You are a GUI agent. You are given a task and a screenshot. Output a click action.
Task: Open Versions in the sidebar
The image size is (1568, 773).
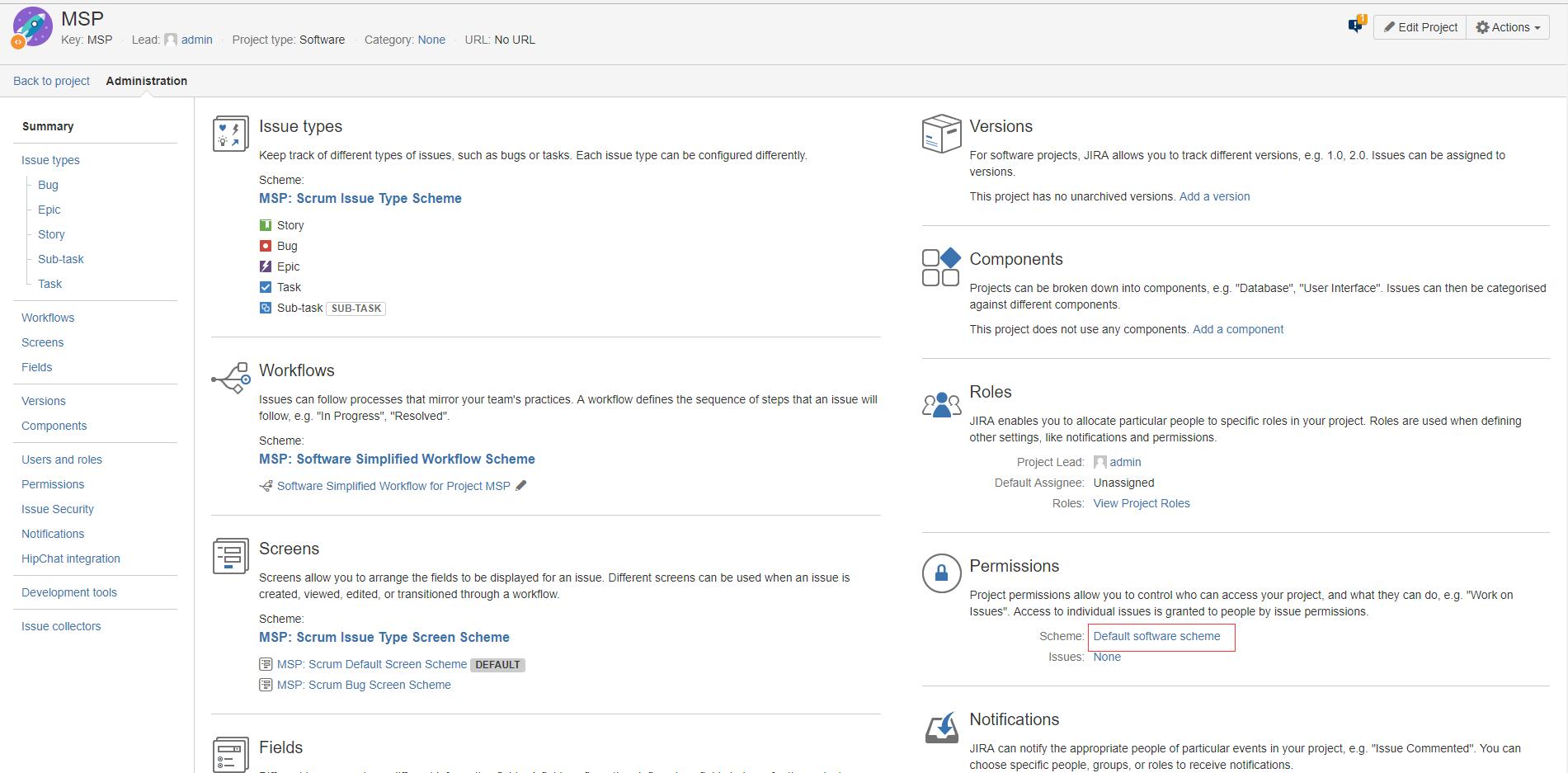click(44, 401)
